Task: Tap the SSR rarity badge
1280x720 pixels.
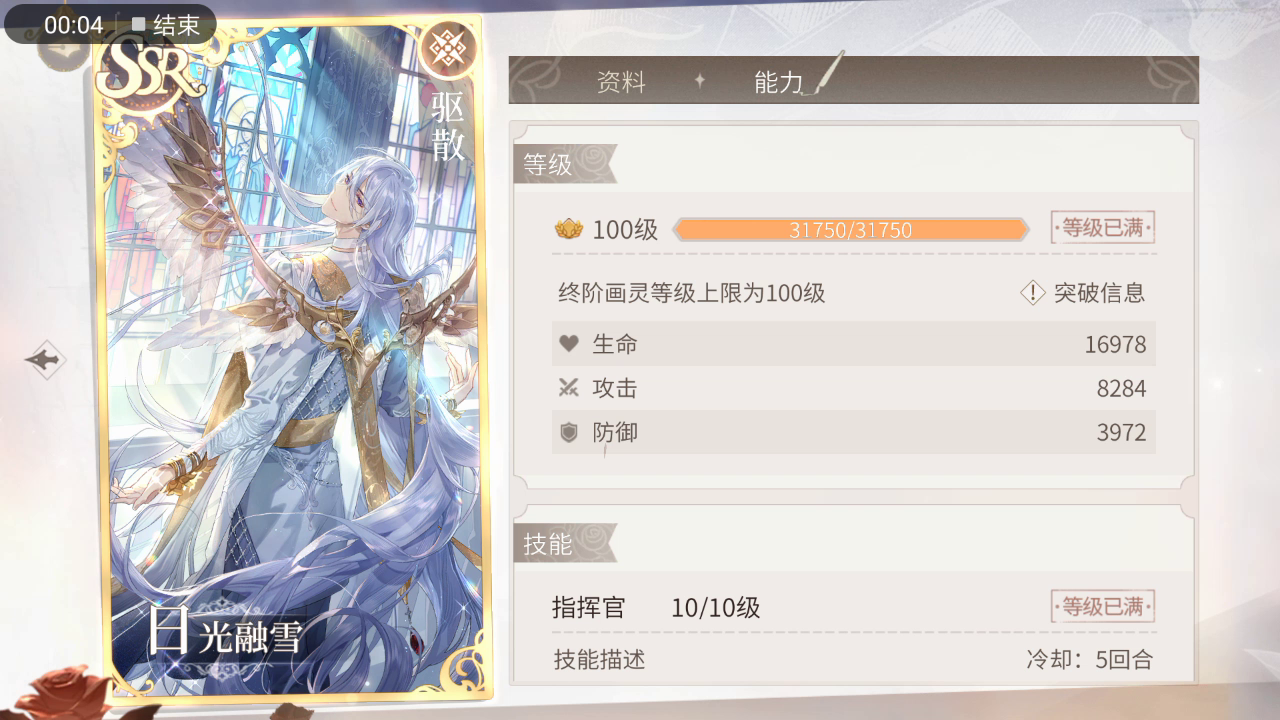Action: pyautogui.click(x=144, y=66)
